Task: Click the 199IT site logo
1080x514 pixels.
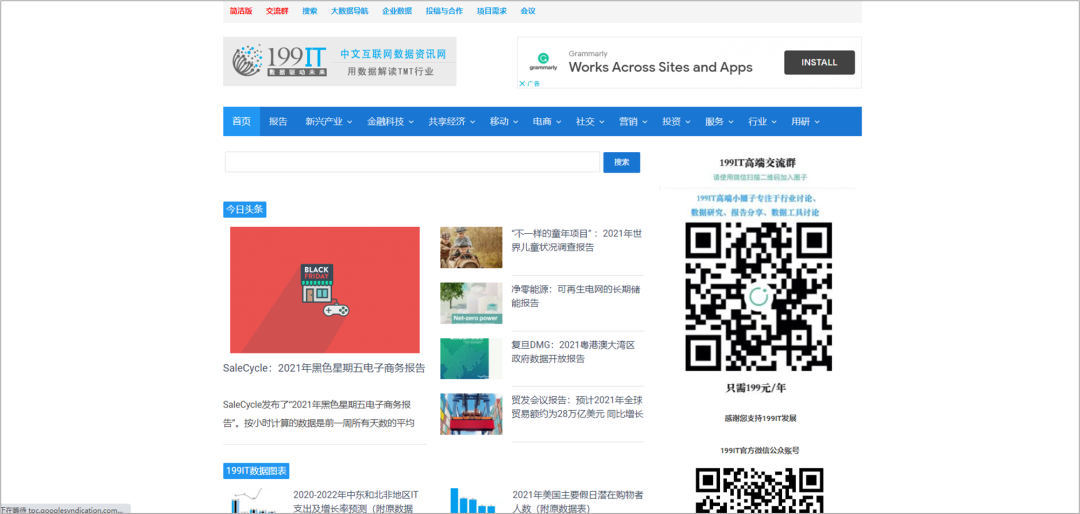Action: pyautogui.click(x=339, y=61)
